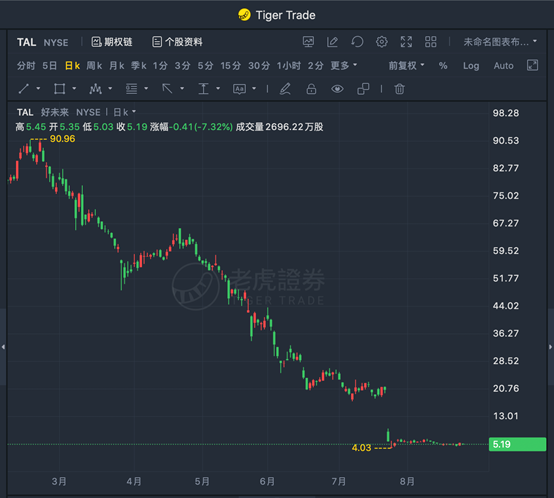Click the 好未来 company name
Image resolution: width=554 pixels, height=498 pixels.
[x=55, y=112]
